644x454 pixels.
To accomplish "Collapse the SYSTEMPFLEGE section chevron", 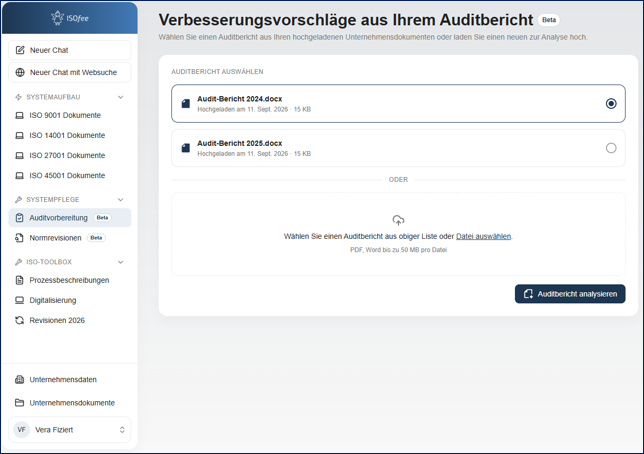I will pyautogui.click(x=121, y=200).
